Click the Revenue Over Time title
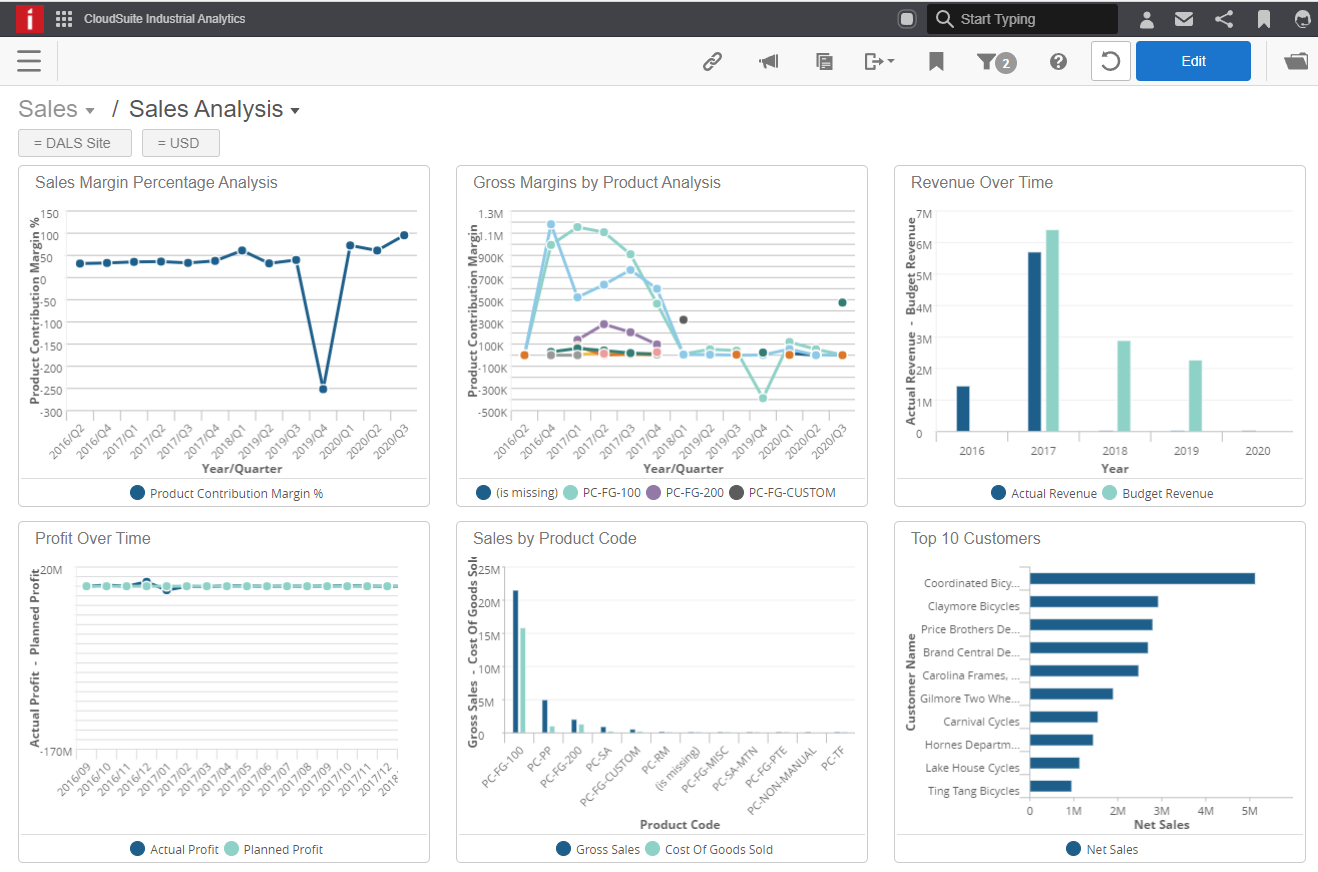This screenshot has height=872, width=1318. [982, 182]
